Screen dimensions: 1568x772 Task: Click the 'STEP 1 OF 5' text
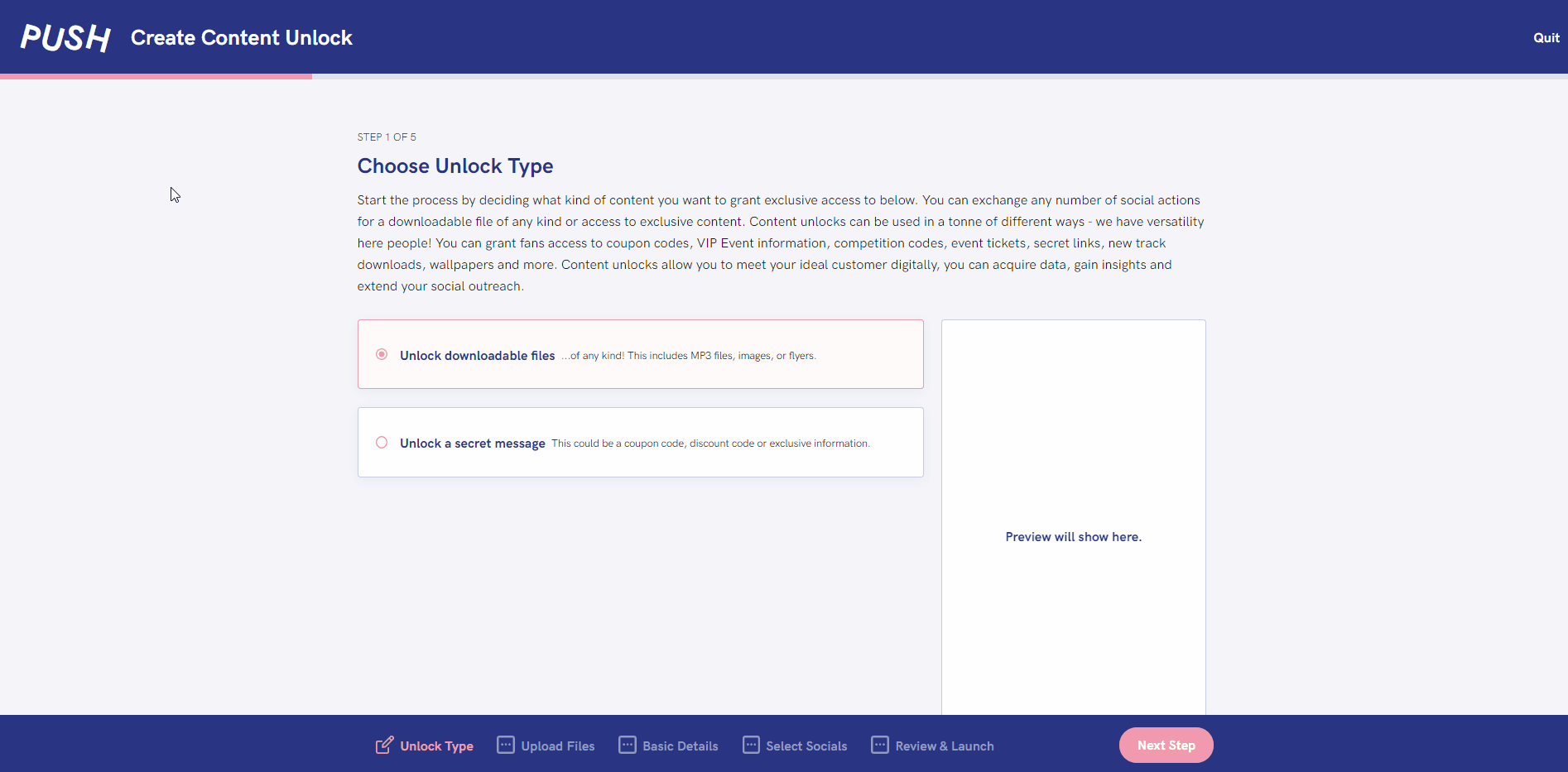coord(387,137)
